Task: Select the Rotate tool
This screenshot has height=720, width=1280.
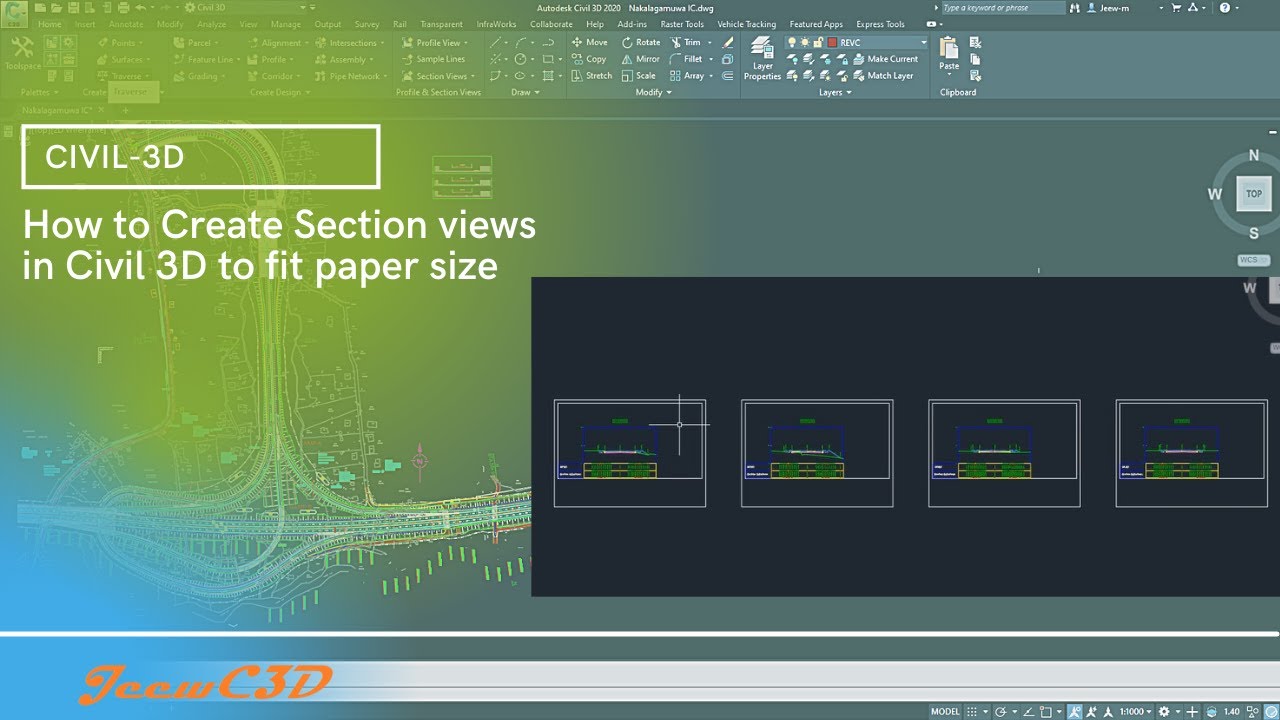Action: tap(641, 42)
